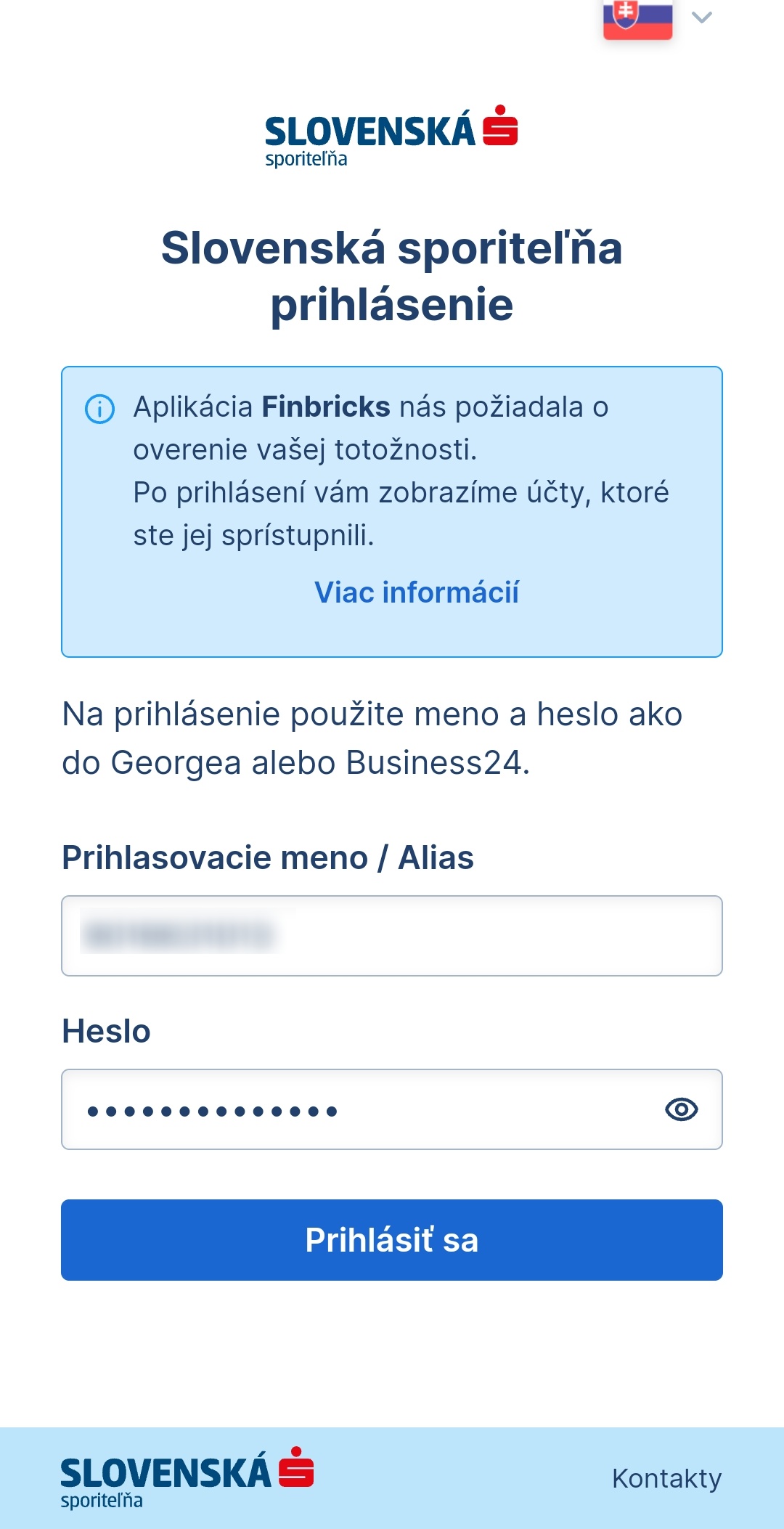Click the small sporiteľňa text under header logo

click(306, 159)
